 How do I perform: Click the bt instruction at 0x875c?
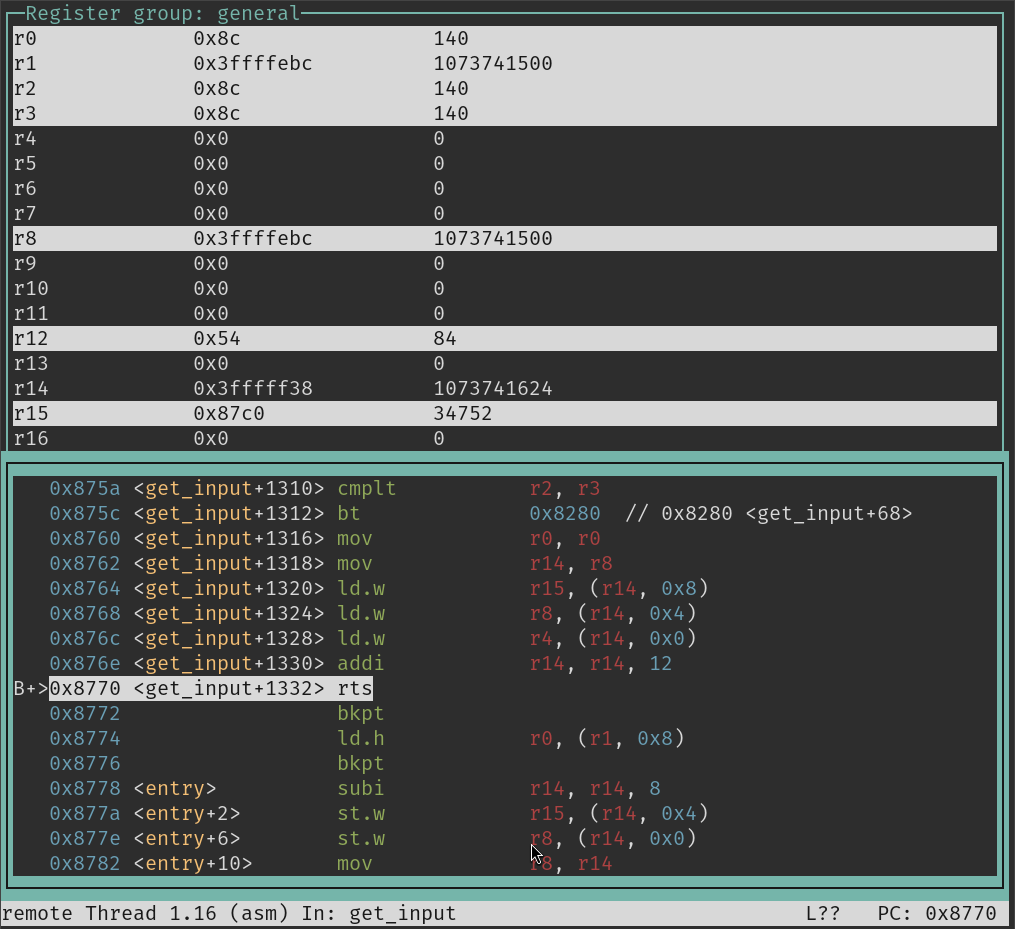348,513
